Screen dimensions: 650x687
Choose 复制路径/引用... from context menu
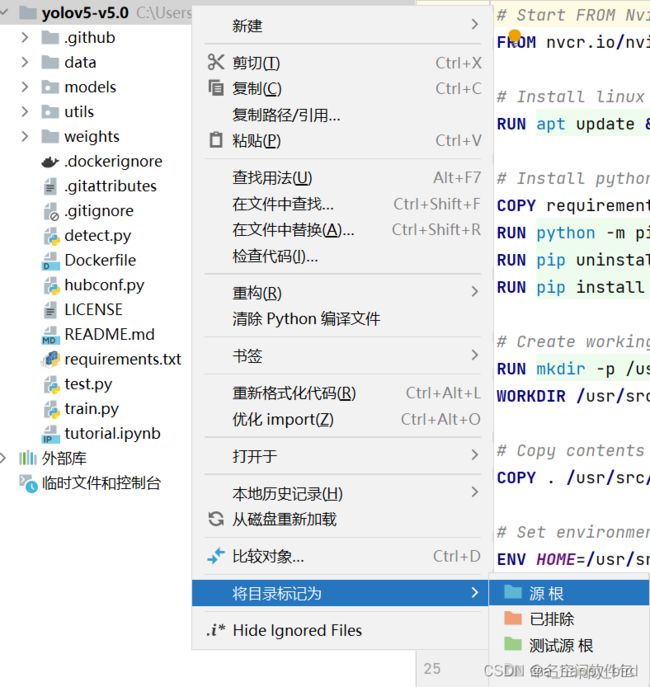point(340,115)
